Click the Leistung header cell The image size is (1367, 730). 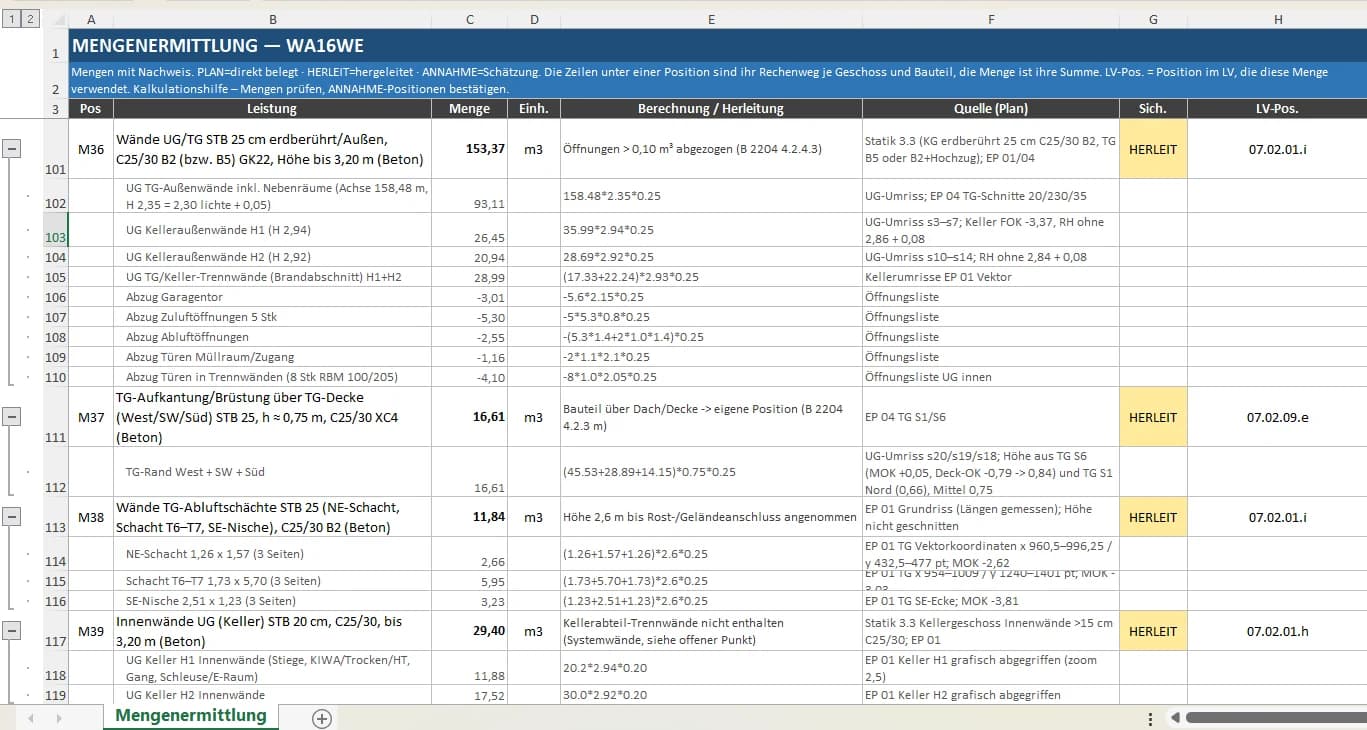[x=273, y=108]
